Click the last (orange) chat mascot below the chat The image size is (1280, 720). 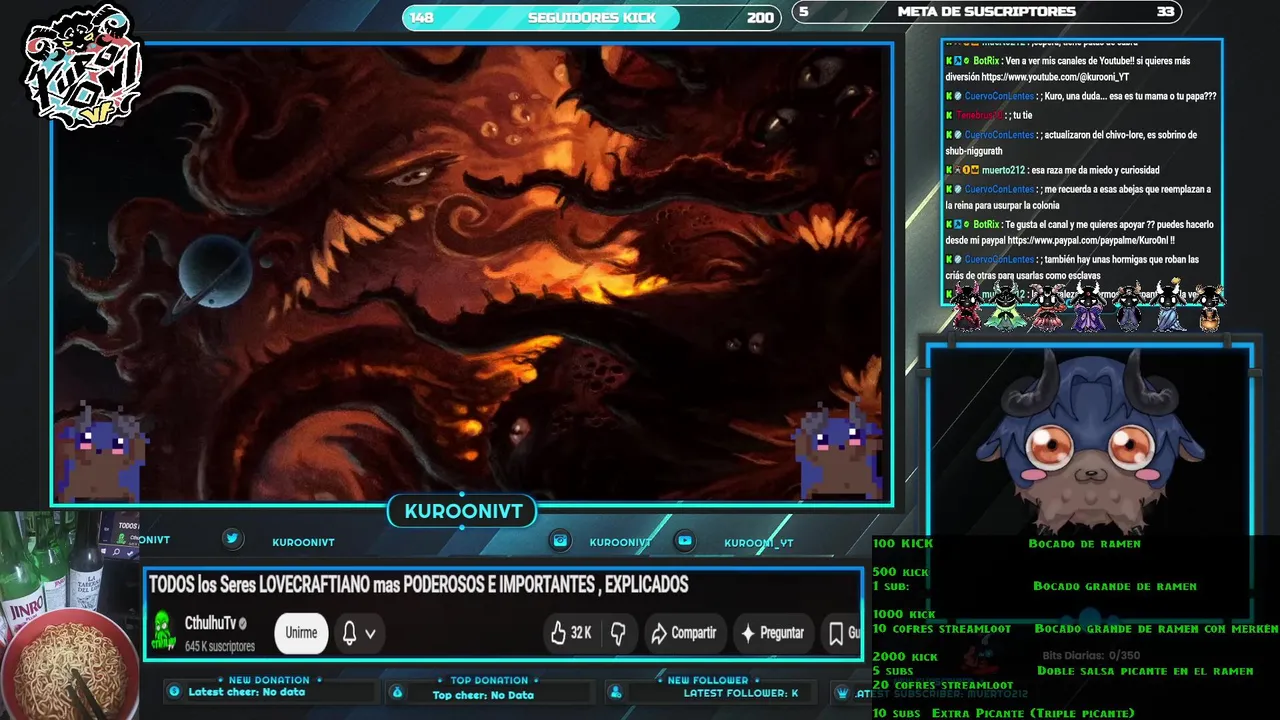(x=1210, y=307)
